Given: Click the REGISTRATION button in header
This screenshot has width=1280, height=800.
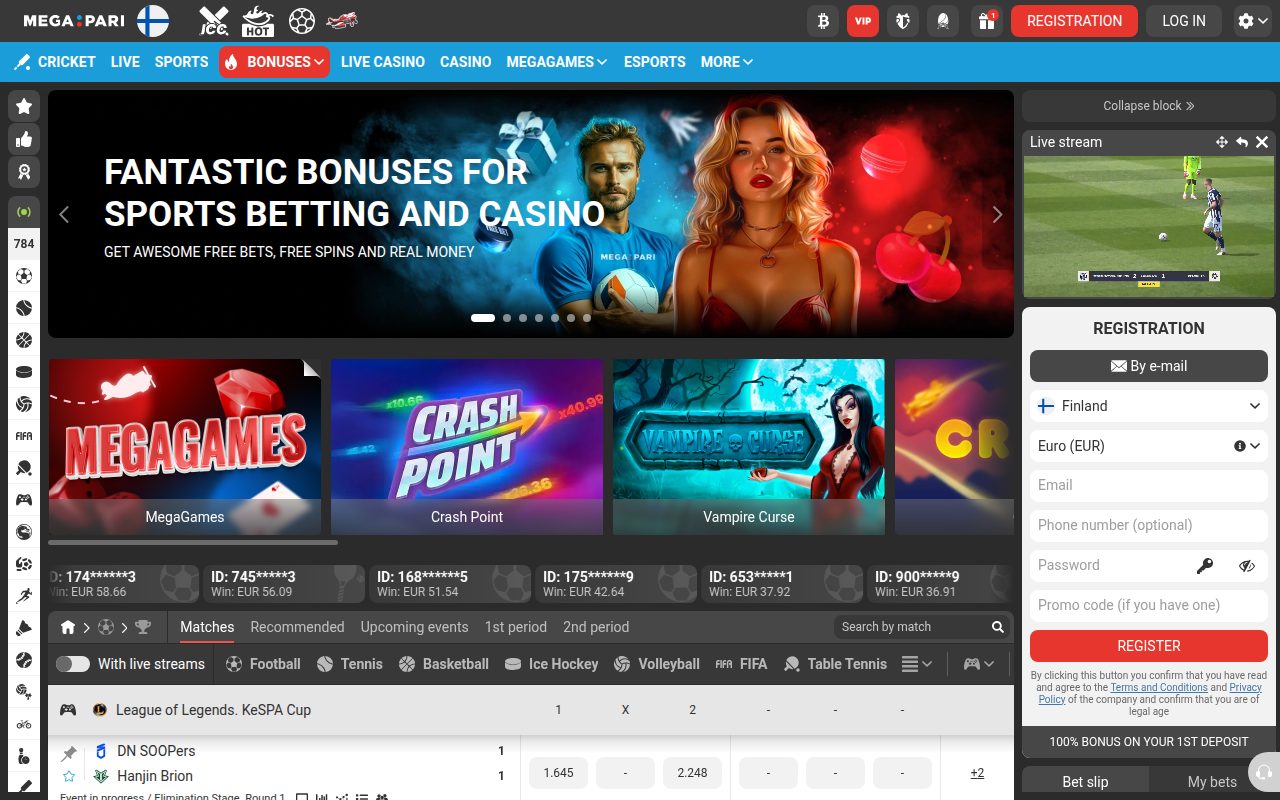Looking at the screenshot, I should [x=1074, y=21].
